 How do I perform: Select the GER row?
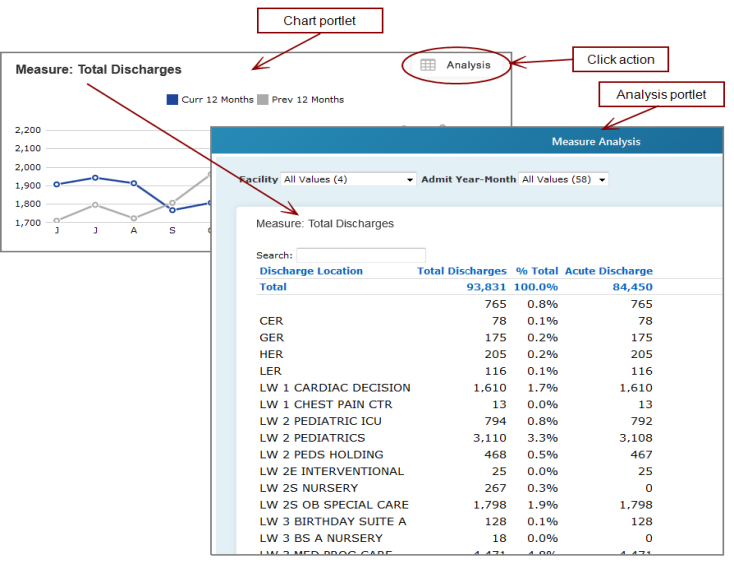pos(456,338)
